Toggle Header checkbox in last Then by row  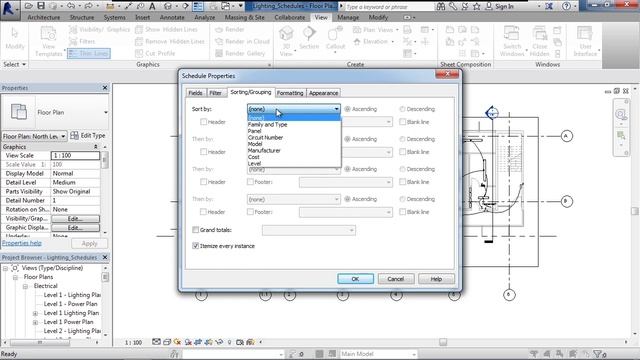[x=203, y=212]
